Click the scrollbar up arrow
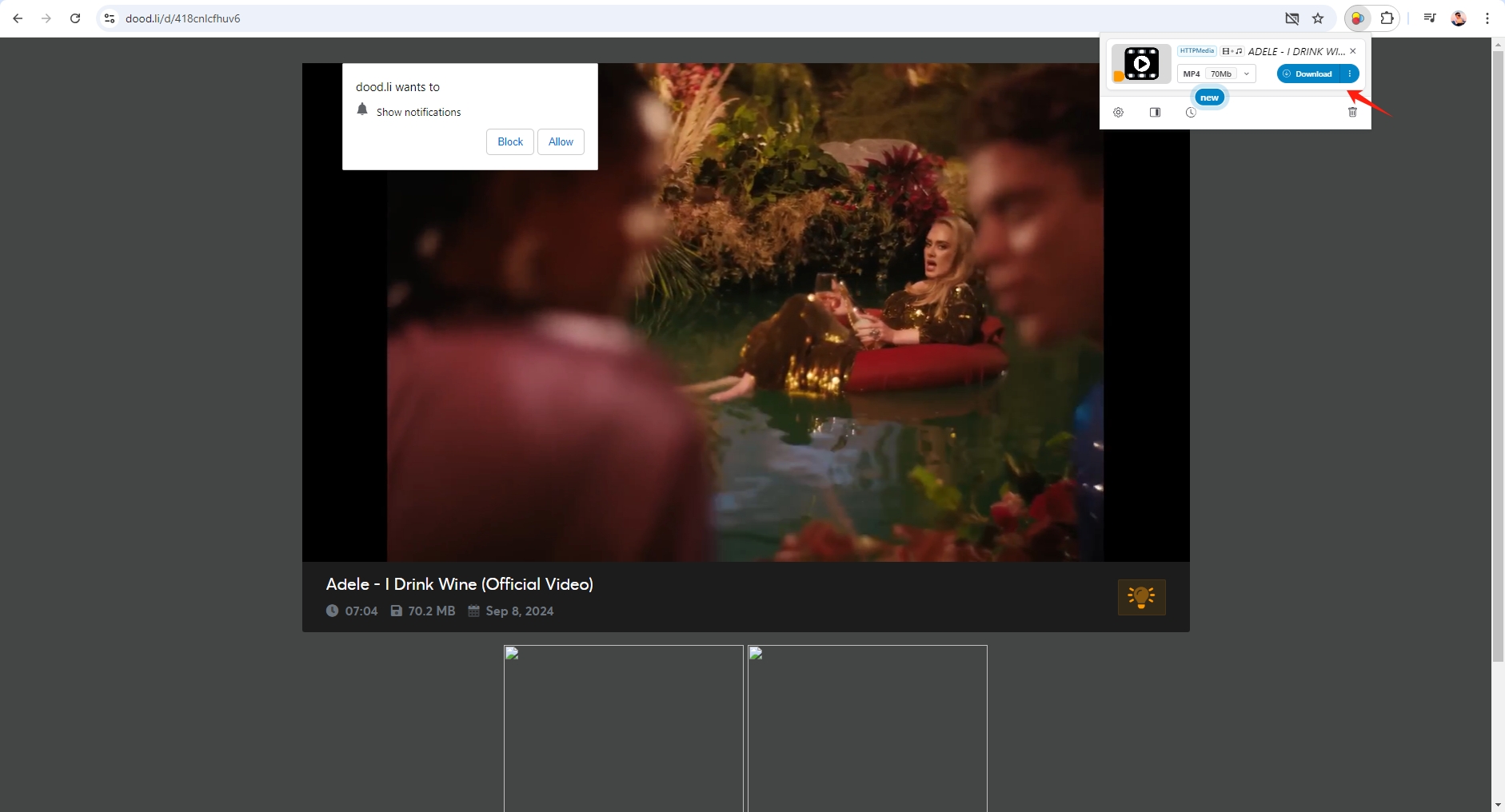The width and height of the screenshot is (1505, 812). (x=1499, y=44)
